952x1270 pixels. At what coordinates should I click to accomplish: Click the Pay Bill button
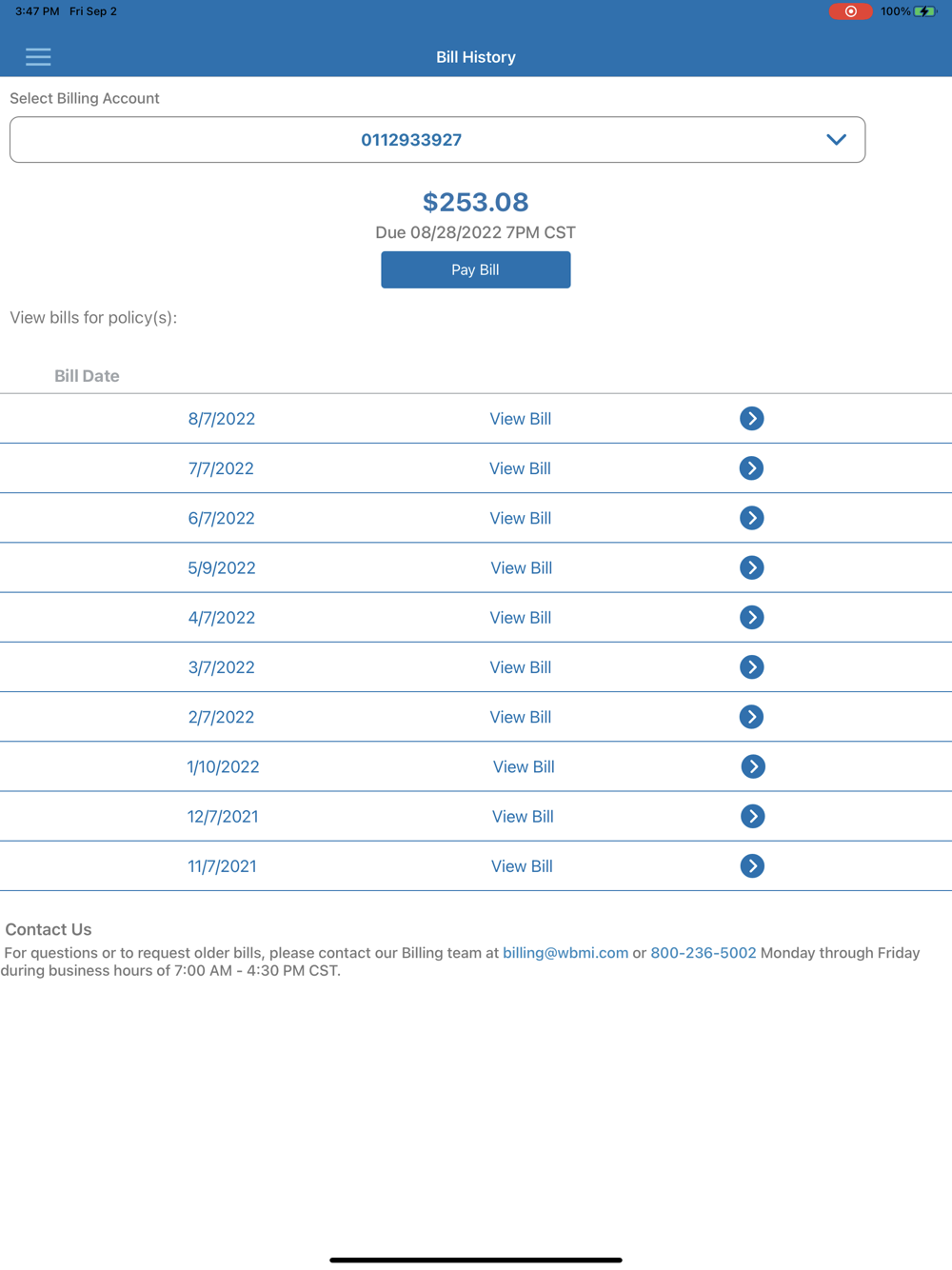pos(476,269)
